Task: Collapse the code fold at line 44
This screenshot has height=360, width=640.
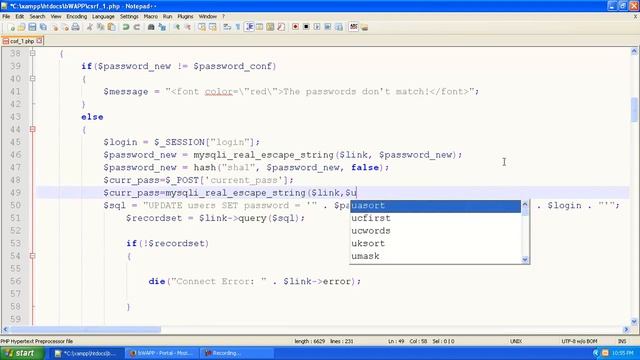Action: click(33, 129)
